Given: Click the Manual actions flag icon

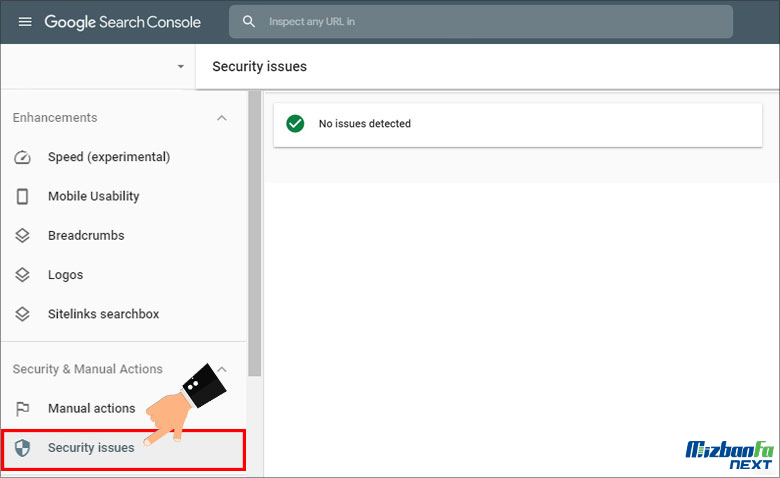Looking at the screenshot, I should pos(23,408).
